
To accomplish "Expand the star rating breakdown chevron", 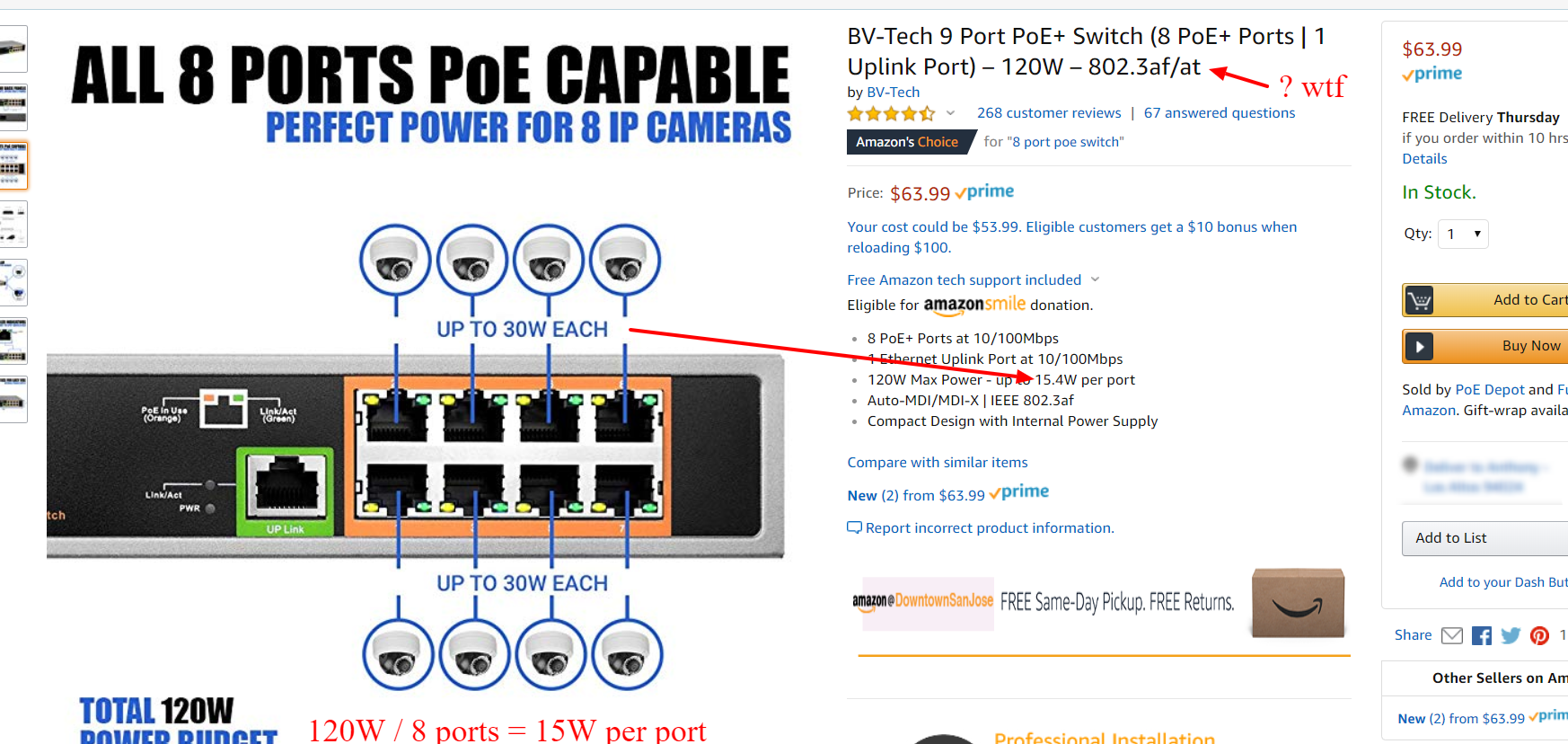I will [950, 113].
